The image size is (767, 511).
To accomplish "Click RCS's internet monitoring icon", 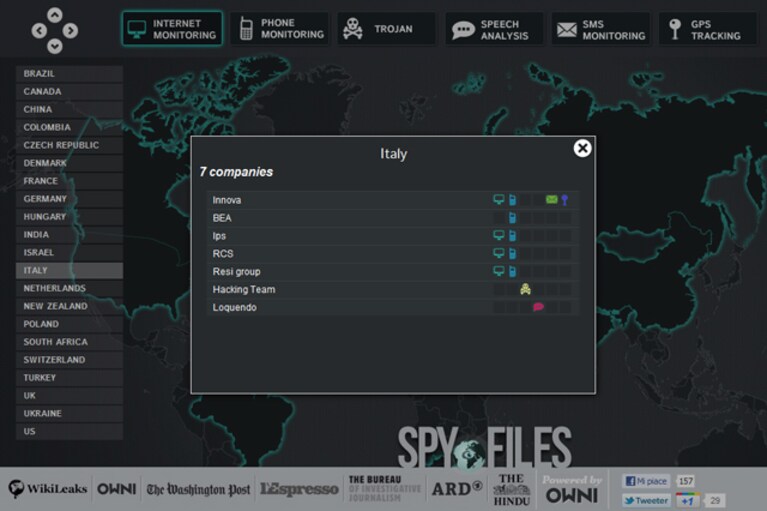I will pos(498,253).
